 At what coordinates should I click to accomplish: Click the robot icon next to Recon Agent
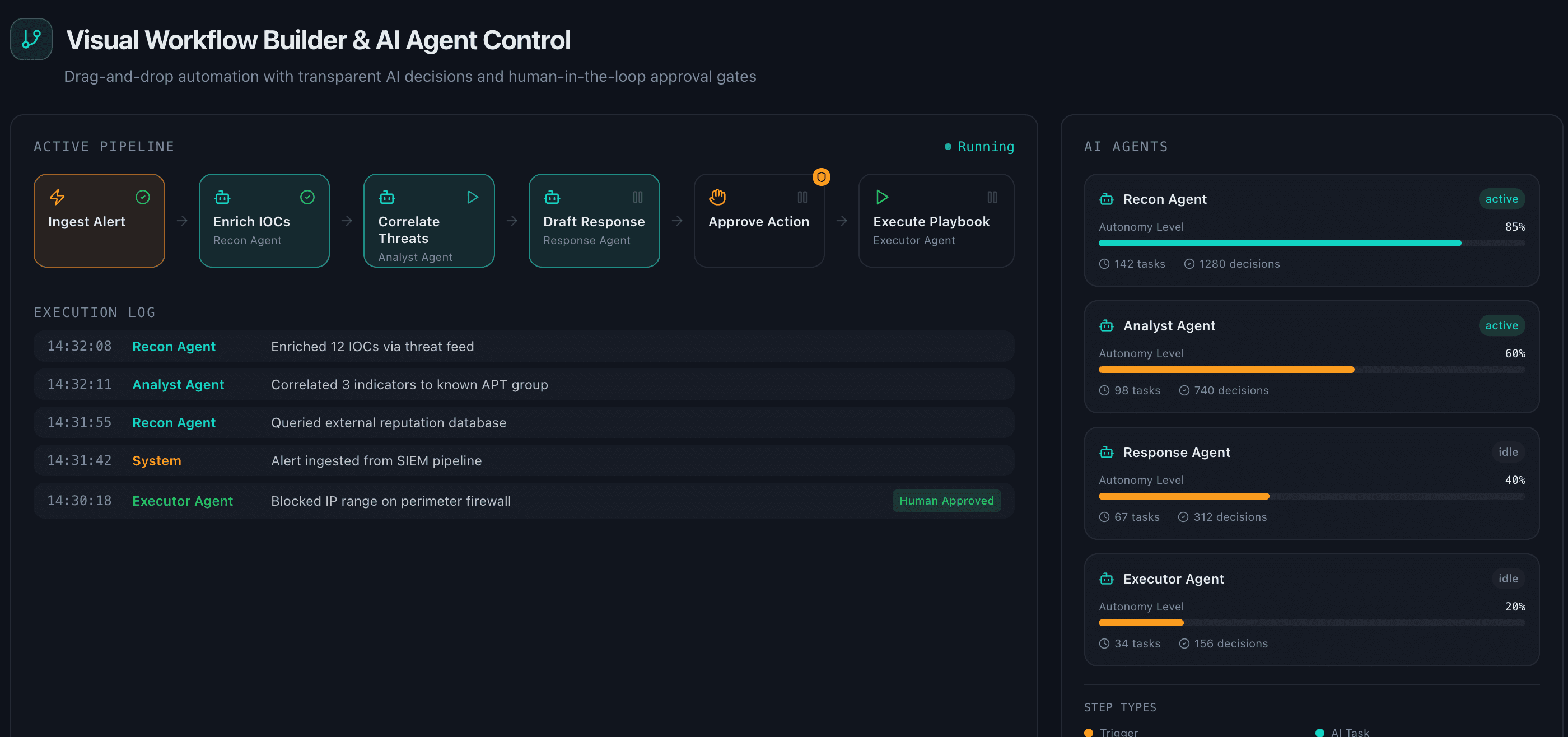[x=1106, y=199]
